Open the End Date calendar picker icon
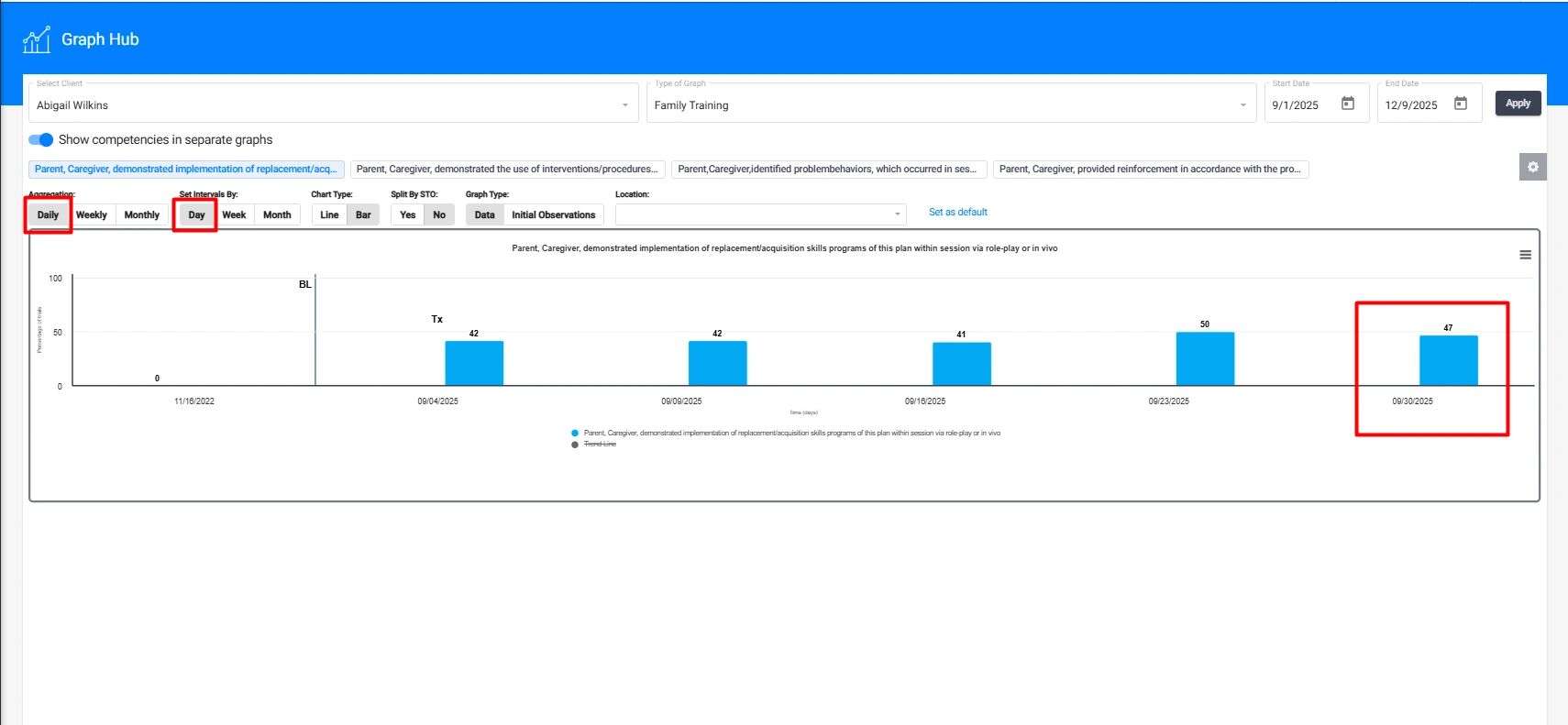Viewport: 1568px width, 725px height. click(x=1461, y=104)
